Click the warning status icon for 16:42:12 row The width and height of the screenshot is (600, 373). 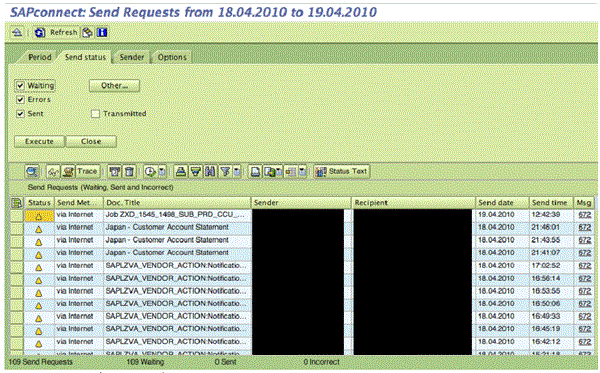click(39, 344)
